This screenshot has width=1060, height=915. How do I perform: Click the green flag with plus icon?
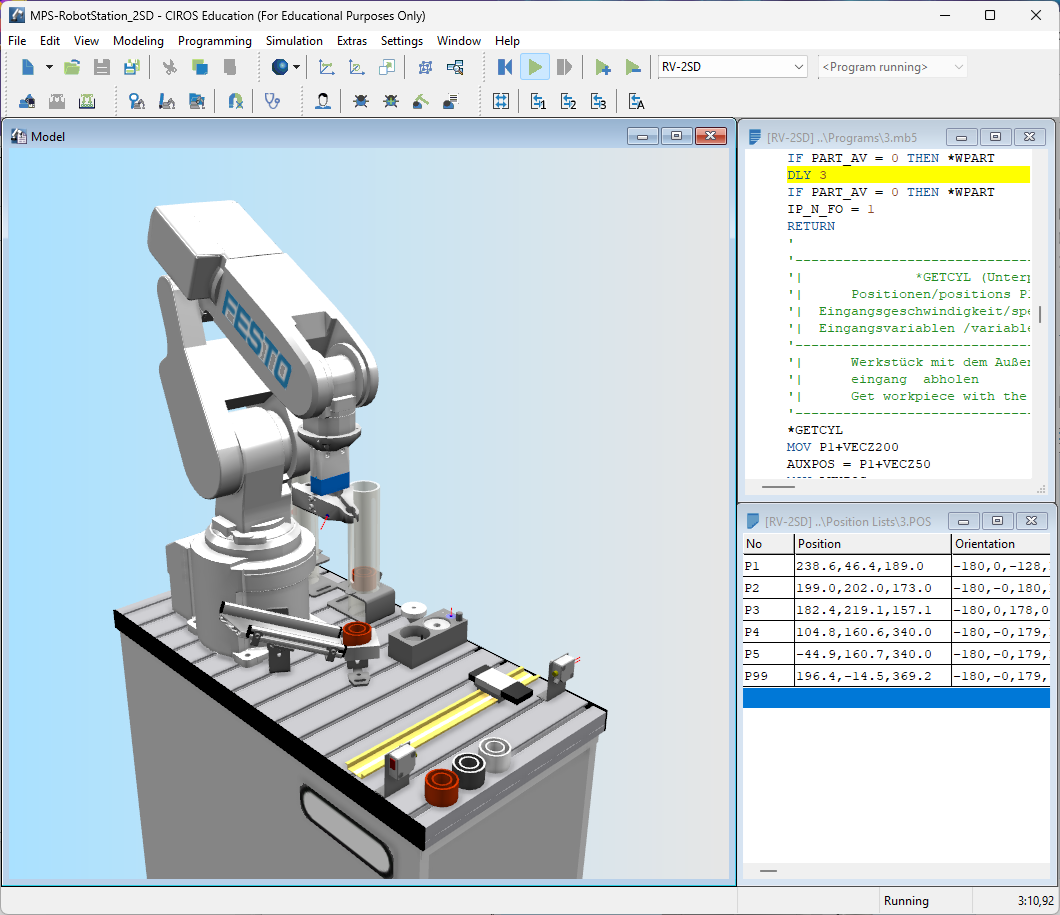(x=603, y=67)
